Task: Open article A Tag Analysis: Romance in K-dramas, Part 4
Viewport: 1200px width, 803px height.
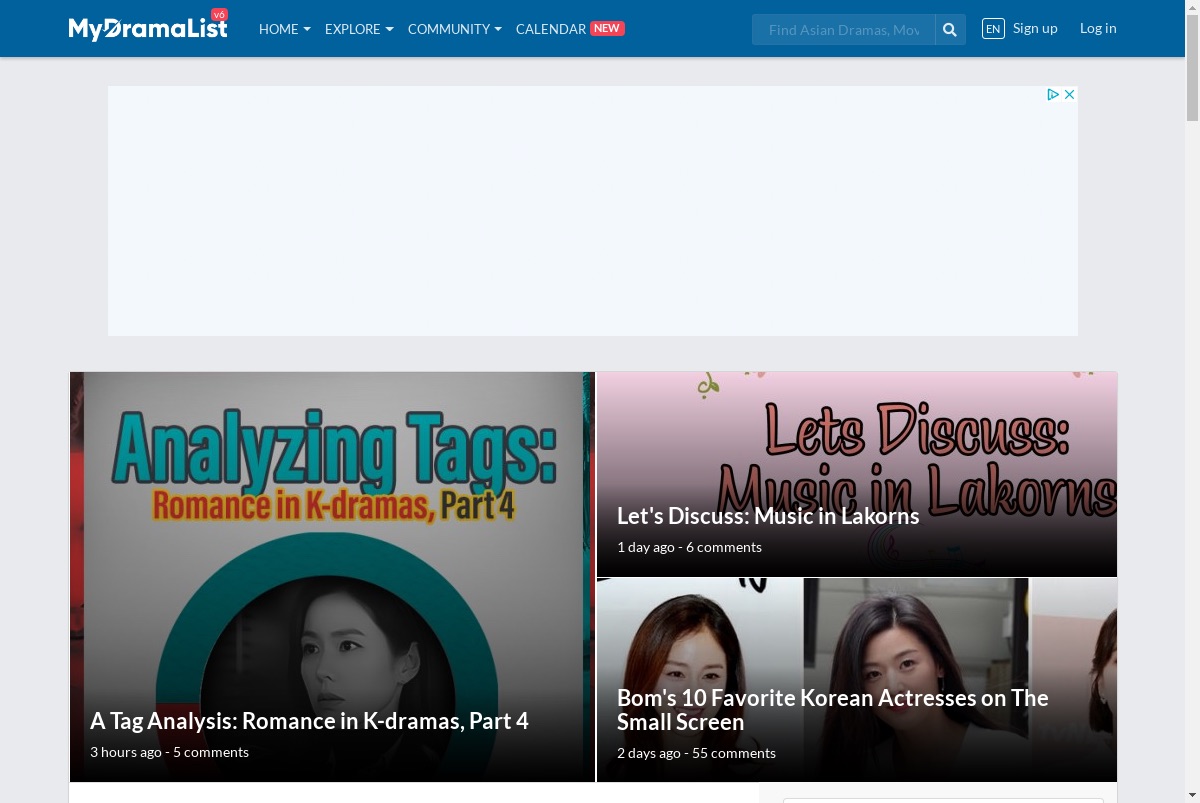Action: [309, 721]
